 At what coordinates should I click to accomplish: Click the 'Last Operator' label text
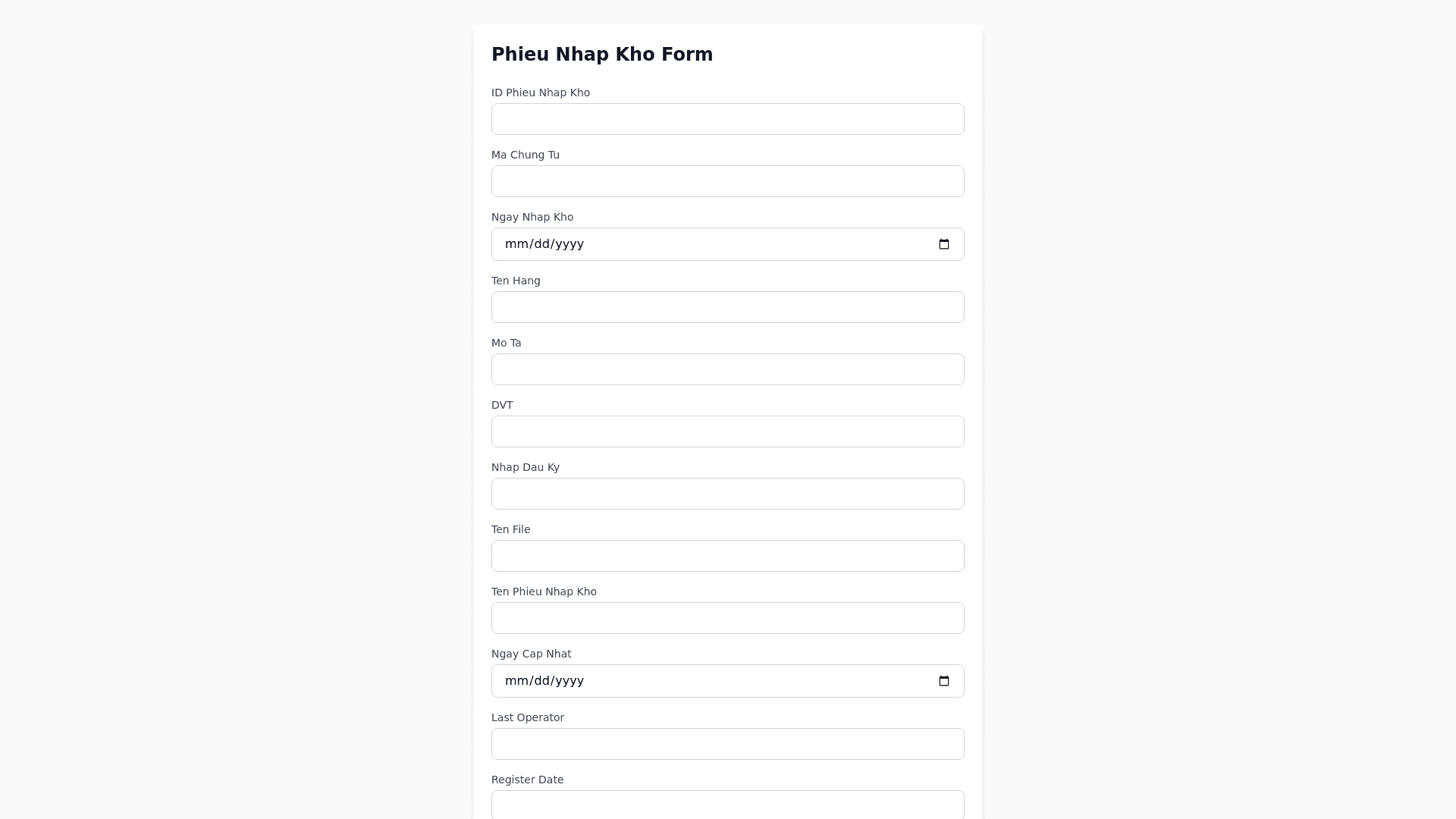pyautogui.click(x=528, y=717)
